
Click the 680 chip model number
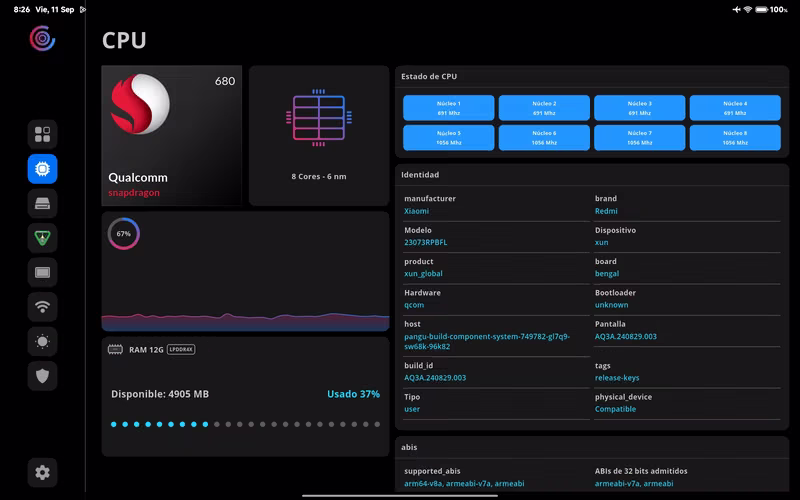click(x=225, y=81)
